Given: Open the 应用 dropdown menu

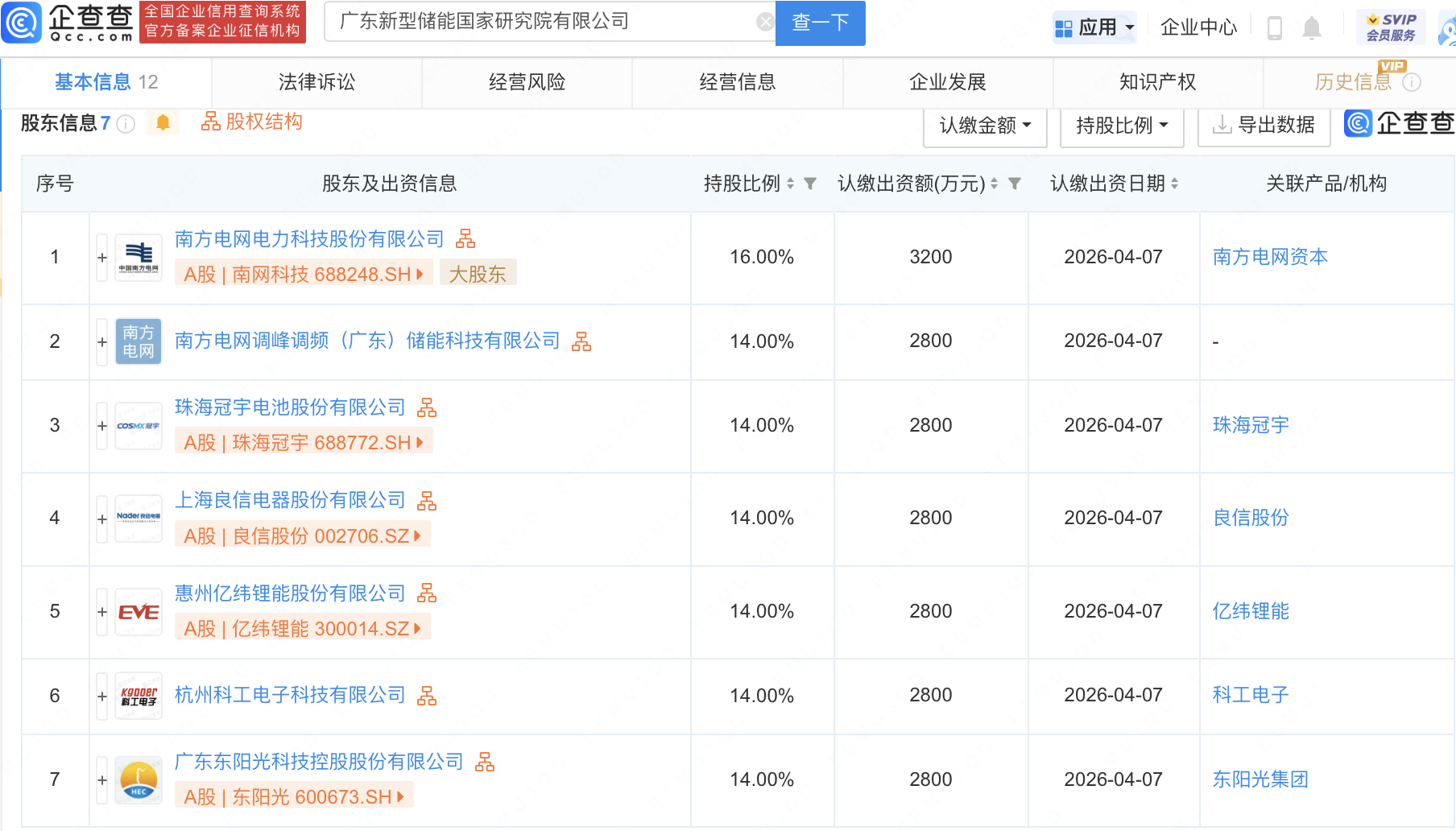Looking at the screenshot, I should (1094, 27).
